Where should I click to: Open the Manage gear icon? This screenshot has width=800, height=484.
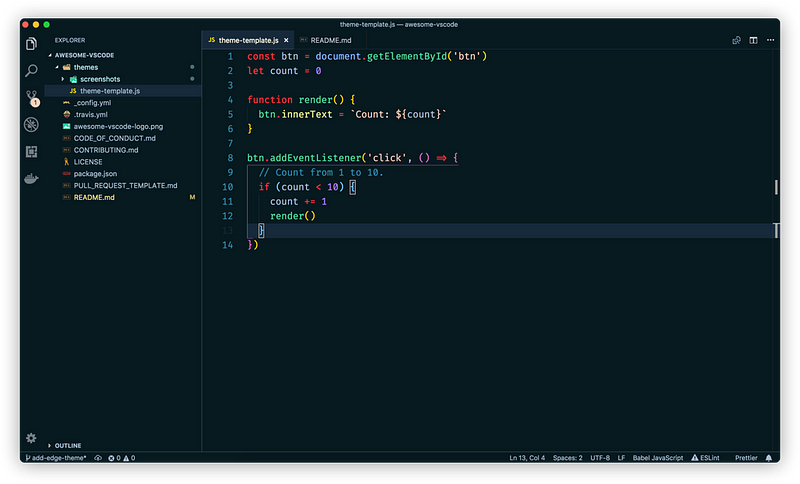(x=31, y=438)
